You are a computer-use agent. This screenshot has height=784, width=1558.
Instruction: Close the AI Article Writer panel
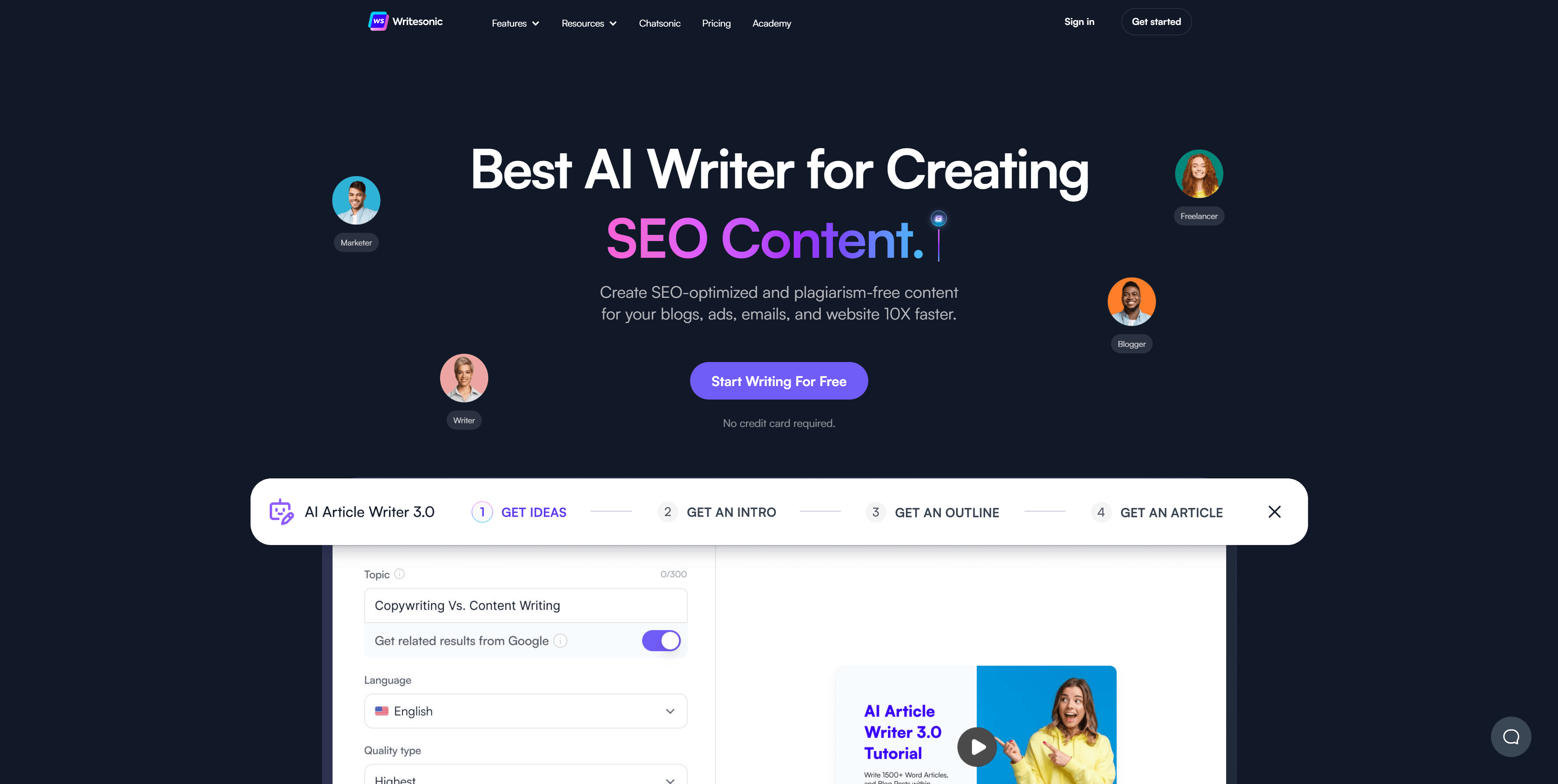point(1275,511)
